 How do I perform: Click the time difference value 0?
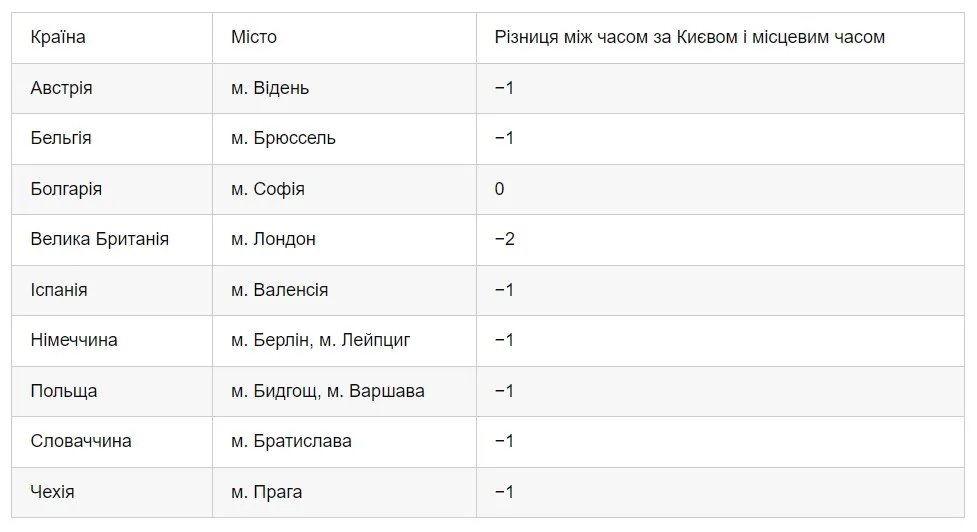click(499, 189)
